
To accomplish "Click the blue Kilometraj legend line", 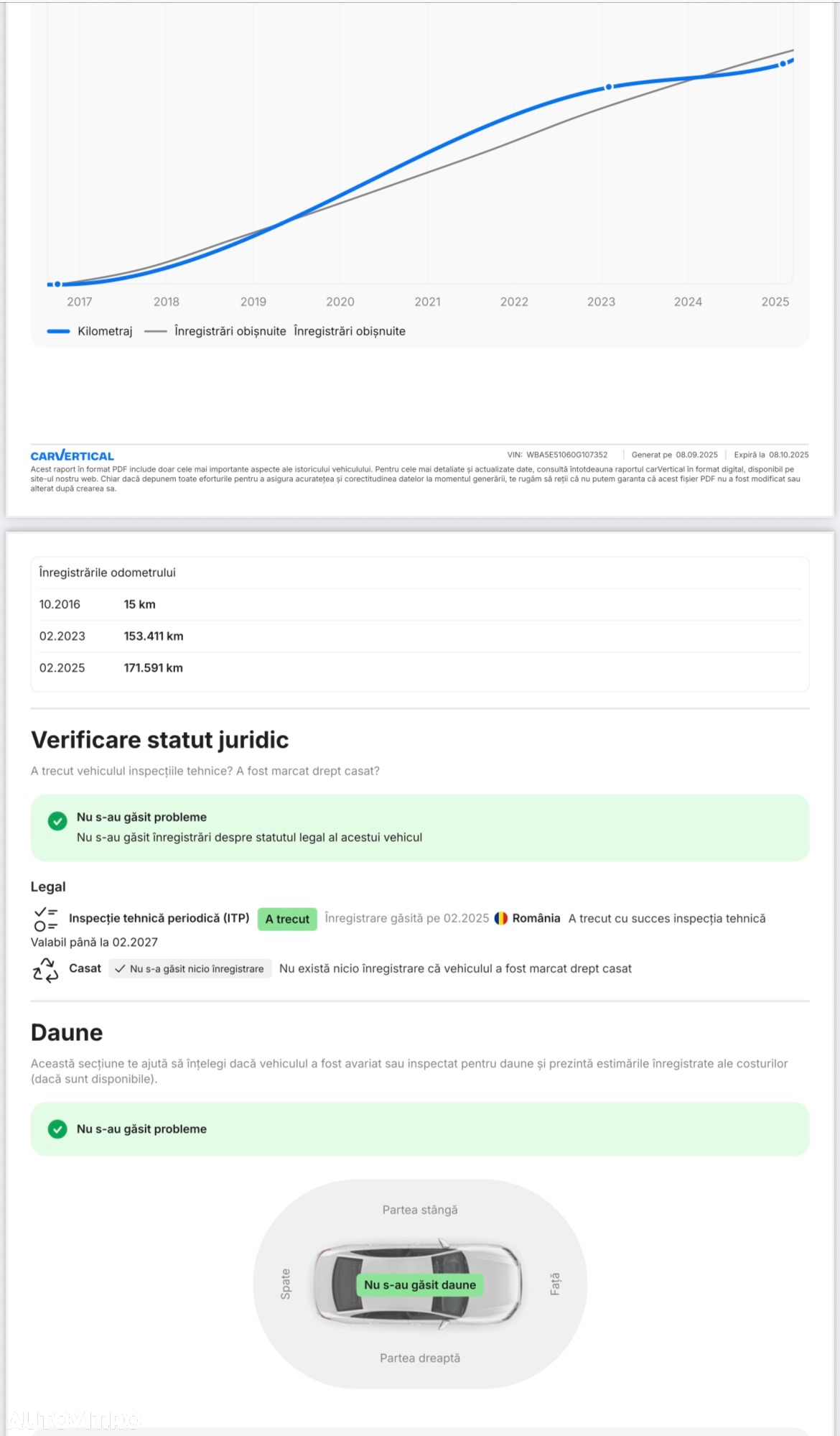I will pyautogui.click(x=58, y=331).
